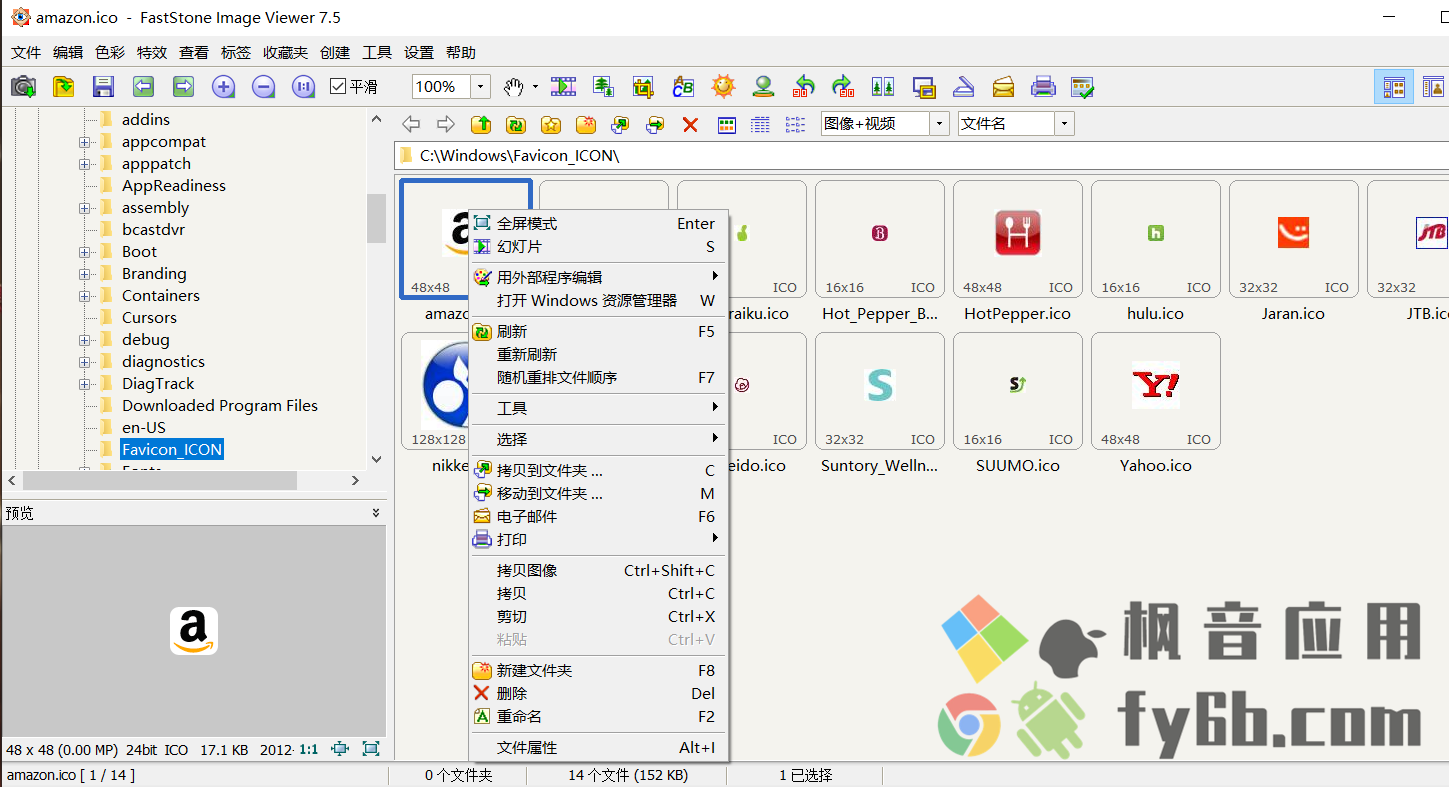This screenshot has width=1449, height=787.
Task: Expand the diagnostics folder node
Action: click(85, 362)
